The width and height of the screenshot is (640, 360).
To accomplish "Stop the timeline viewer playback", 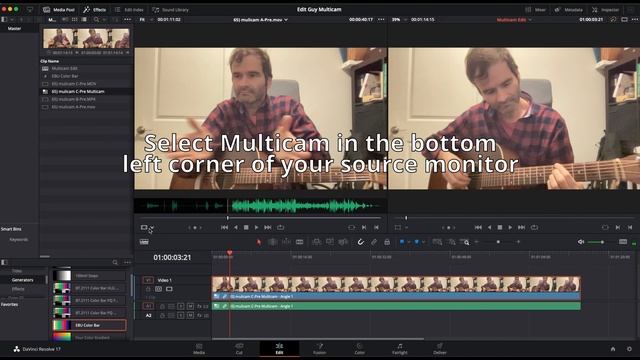I will [500, 227].
